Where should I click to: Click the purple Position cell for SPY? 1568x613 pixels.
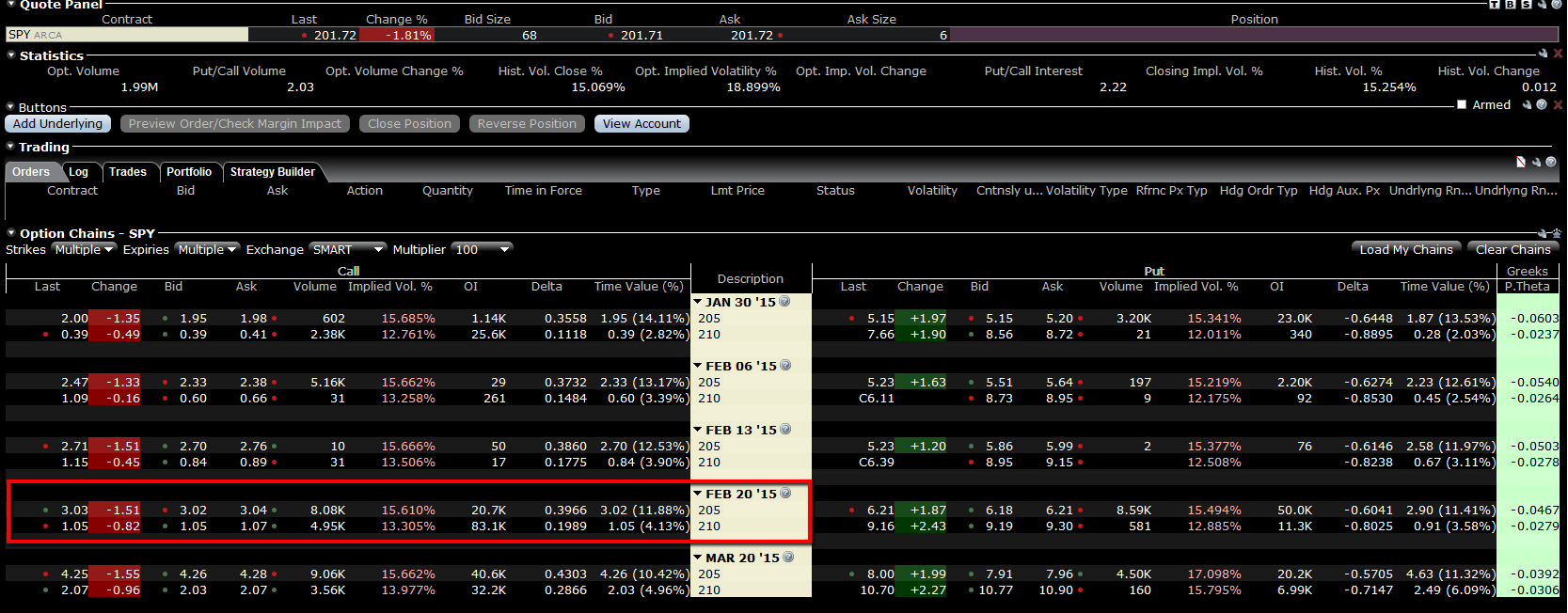tap(1254, 35)
